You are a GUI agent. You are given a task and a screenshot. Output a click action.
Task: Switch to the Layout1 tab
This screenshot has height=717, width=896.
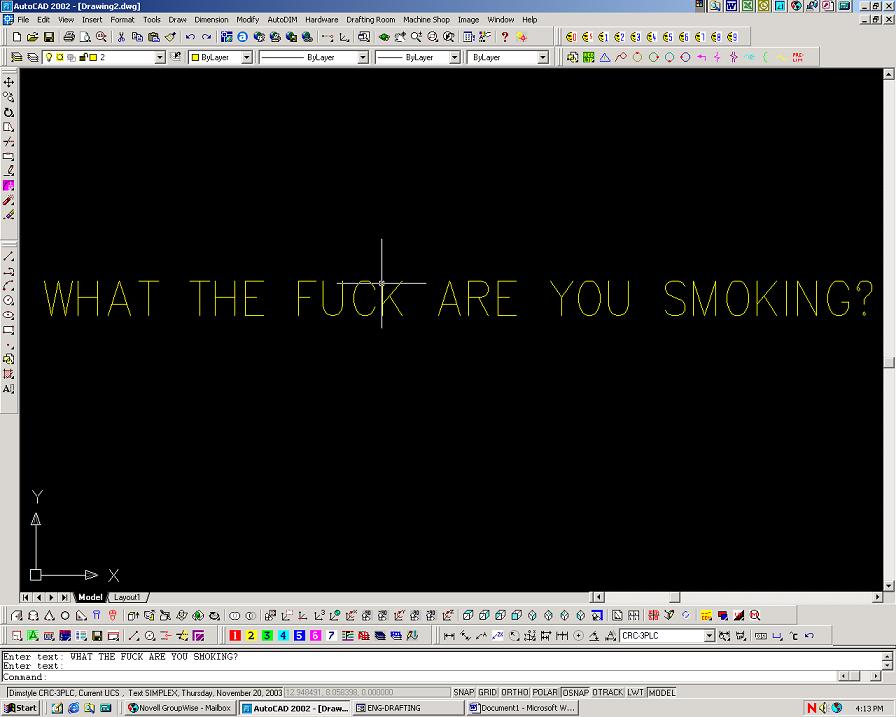point(127,597)
